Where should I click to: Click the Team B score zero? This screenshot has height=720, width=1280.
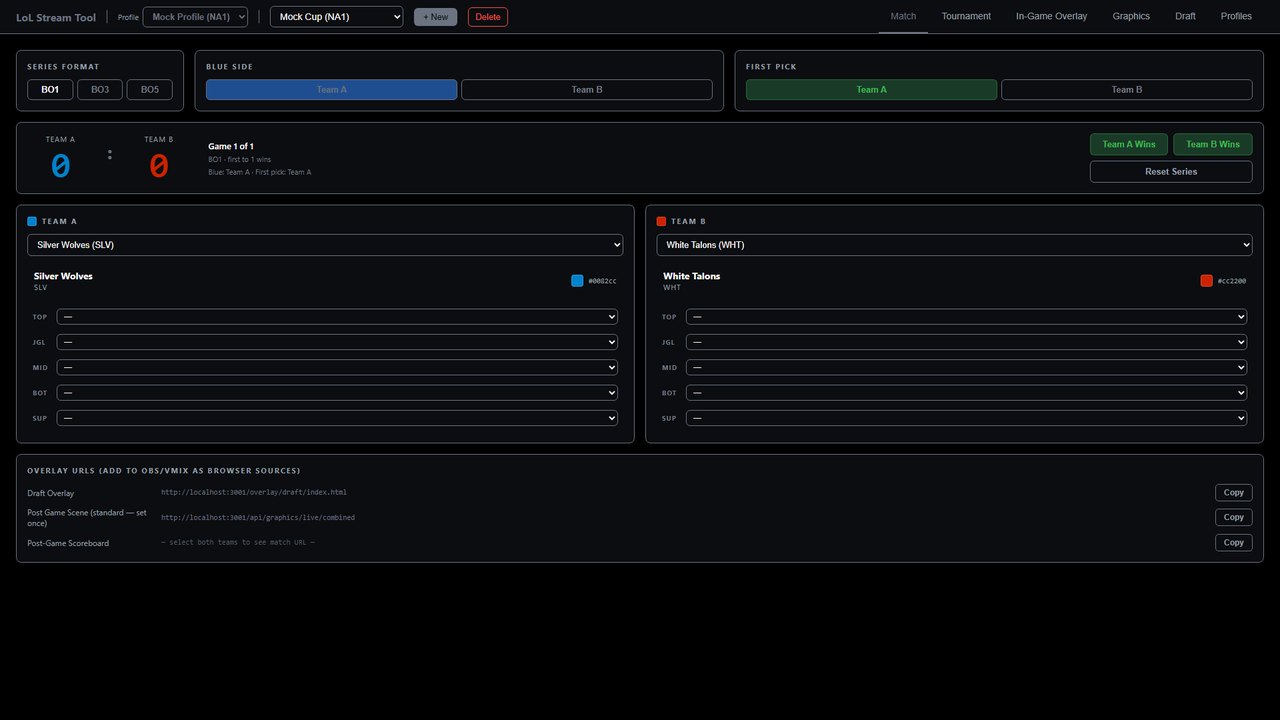click(158, 166)
